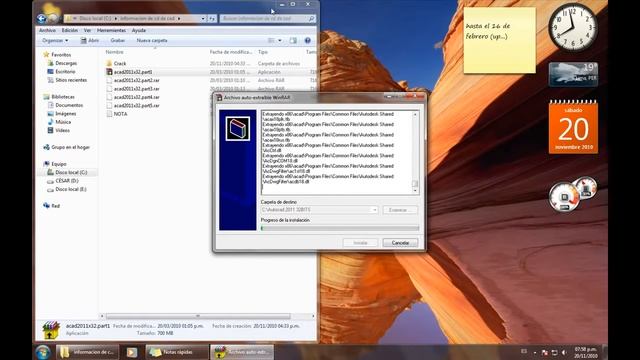Click refresh button beside address bar
Screen dimensions: 640x360
click(212, 18)
